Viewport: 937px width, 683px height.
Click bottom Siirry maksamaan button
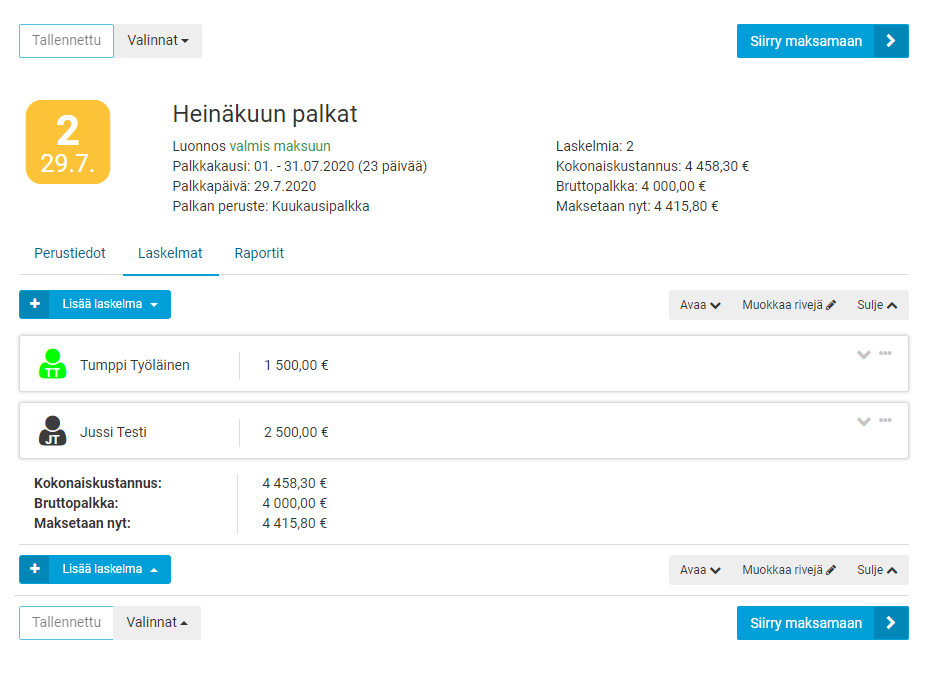(x=822, y=623)
